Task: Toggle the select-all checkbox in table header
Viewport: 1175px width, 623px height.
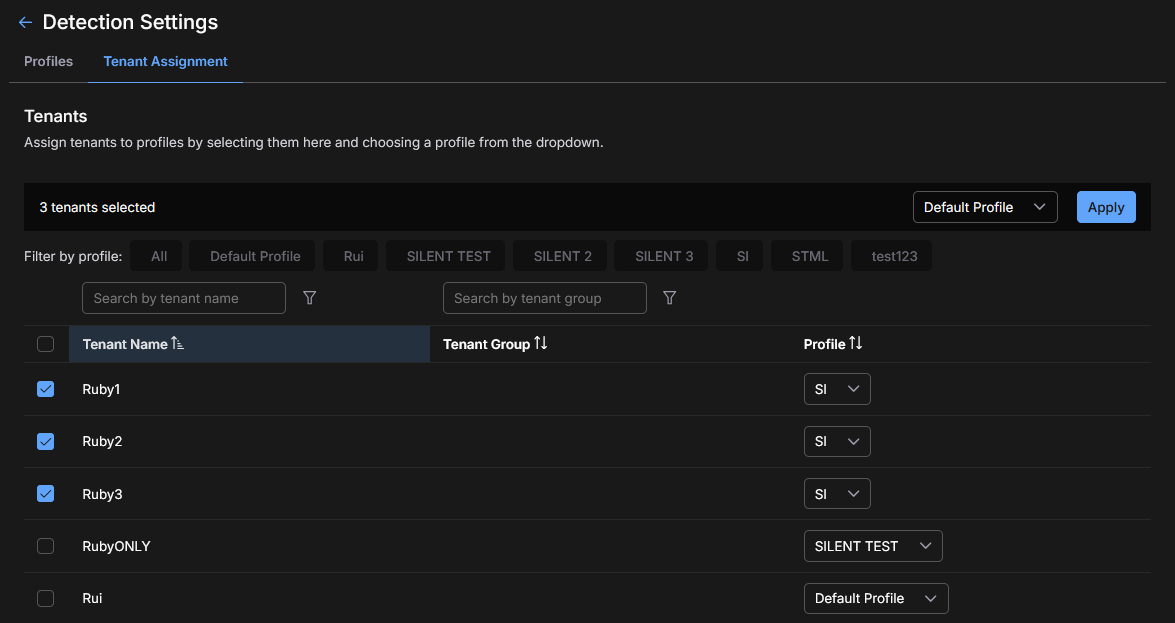Action: click(x=45, y=344)
